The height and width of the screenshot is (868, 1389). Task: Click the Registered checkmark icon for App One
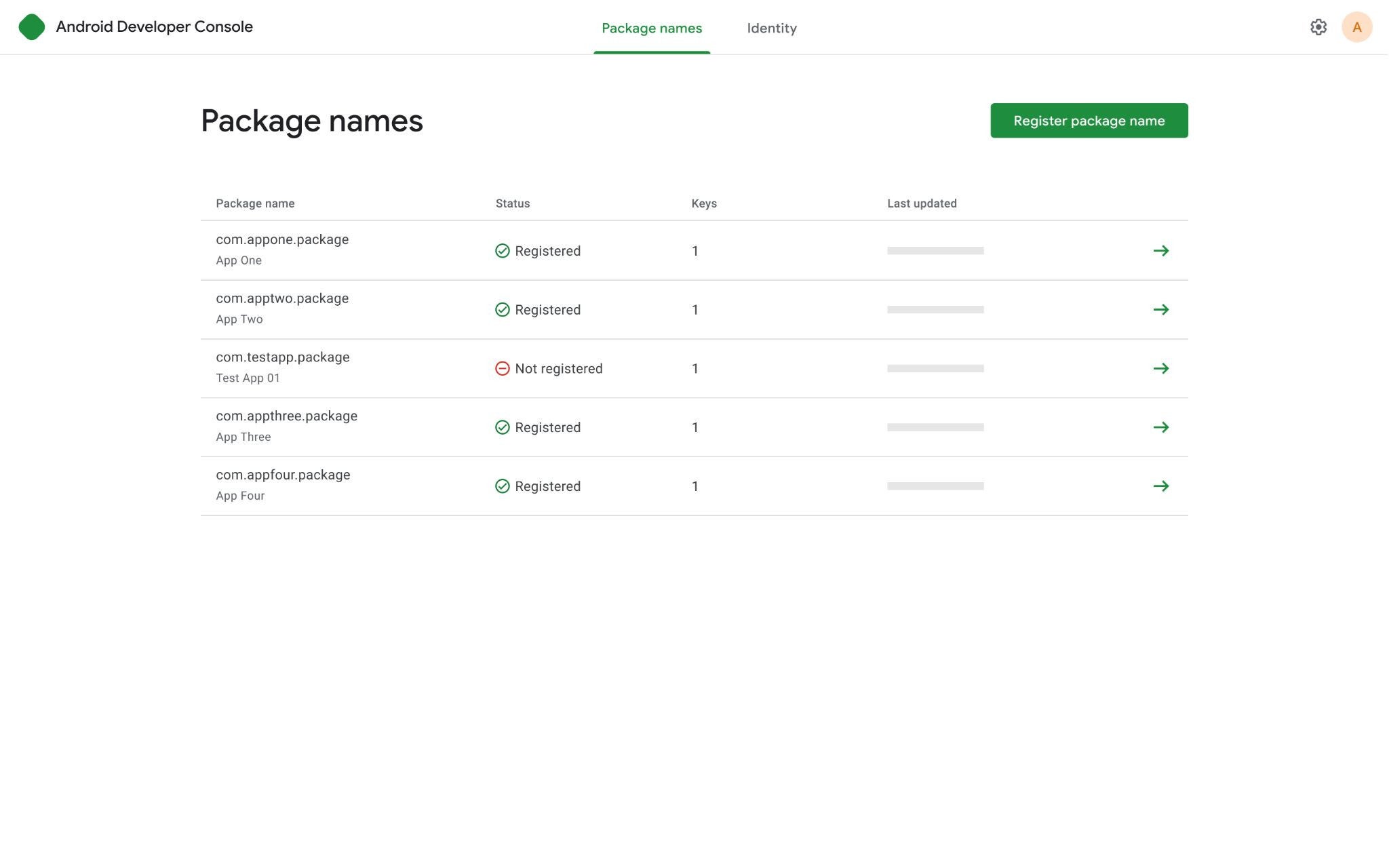tap(503, 250)
